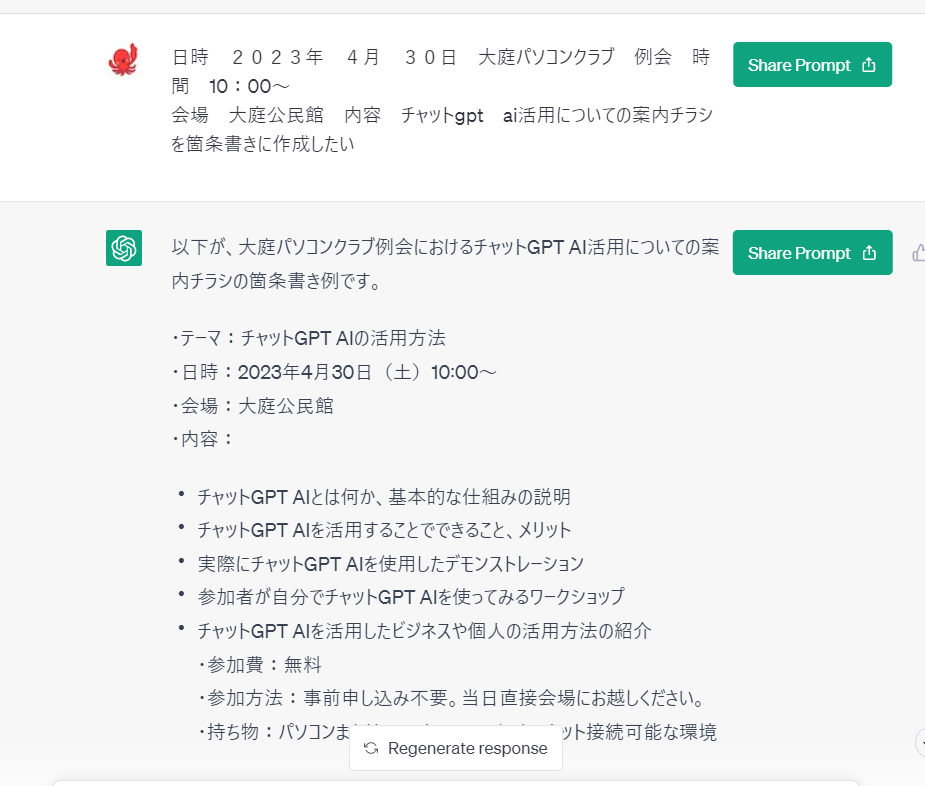Click bullet 'チャットGPT AIを活用することでできること、メリット'

[x=384, y=530]
